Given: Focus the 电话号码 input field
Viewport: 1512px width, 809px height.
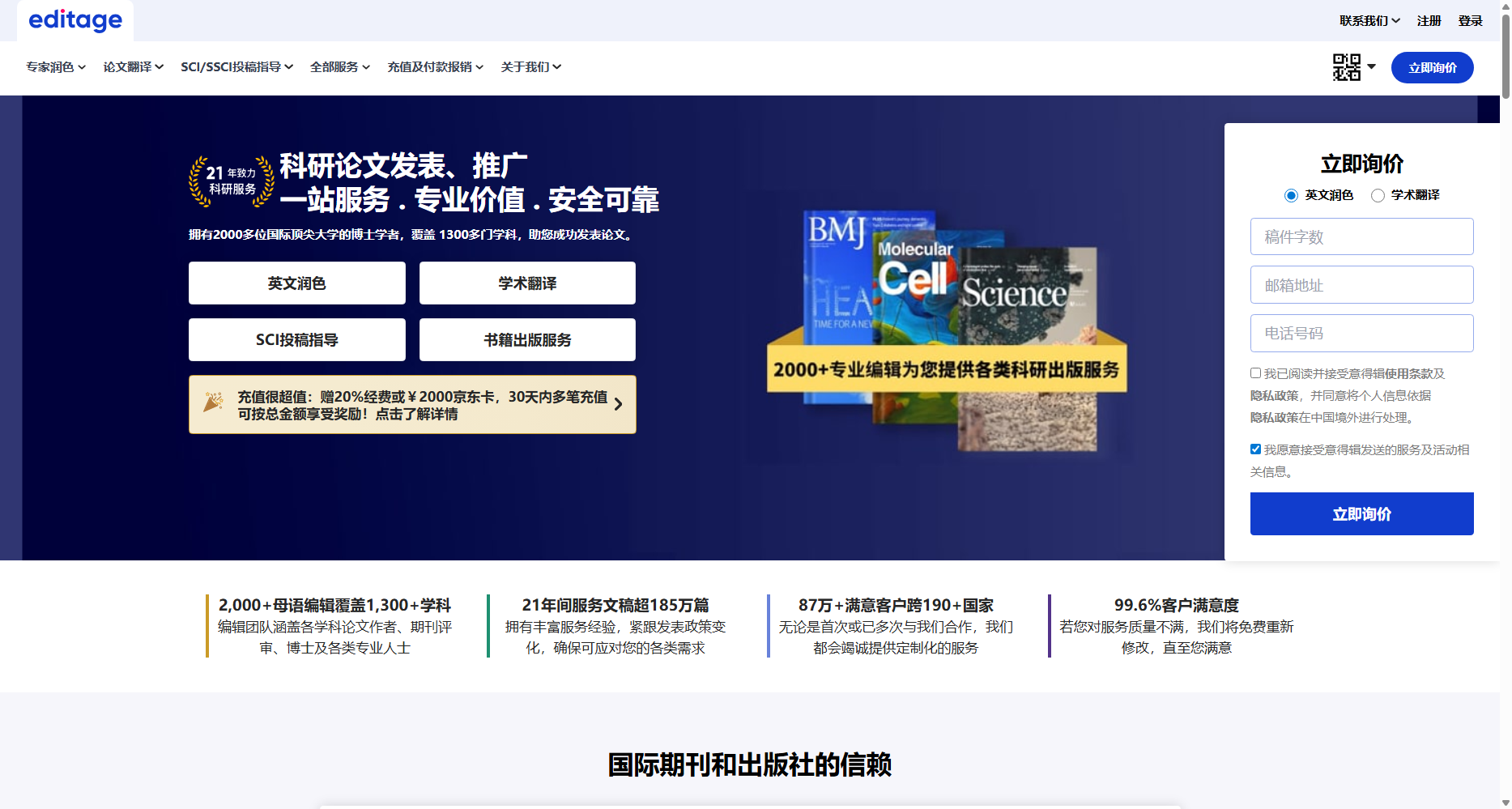Looking at the screenshot, I should click(x=1362, y=333).
